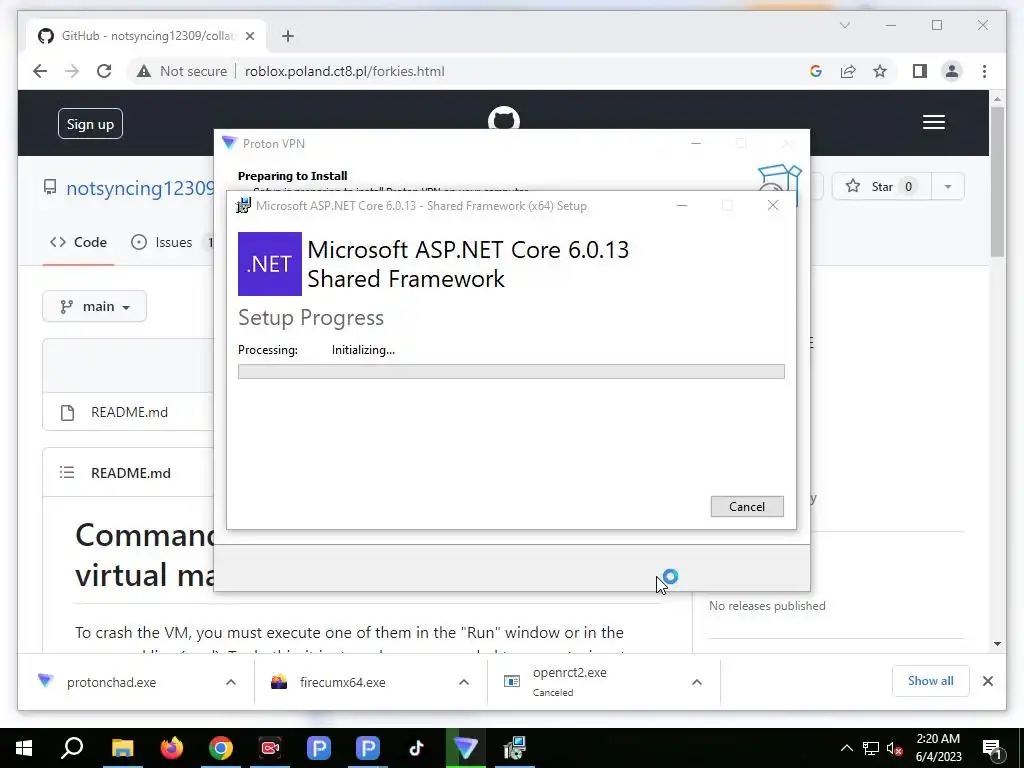Click the ASP.NET setup progress bar
Image resolution: width=1024 pixels, height=768 pixels.
[511, 372]
